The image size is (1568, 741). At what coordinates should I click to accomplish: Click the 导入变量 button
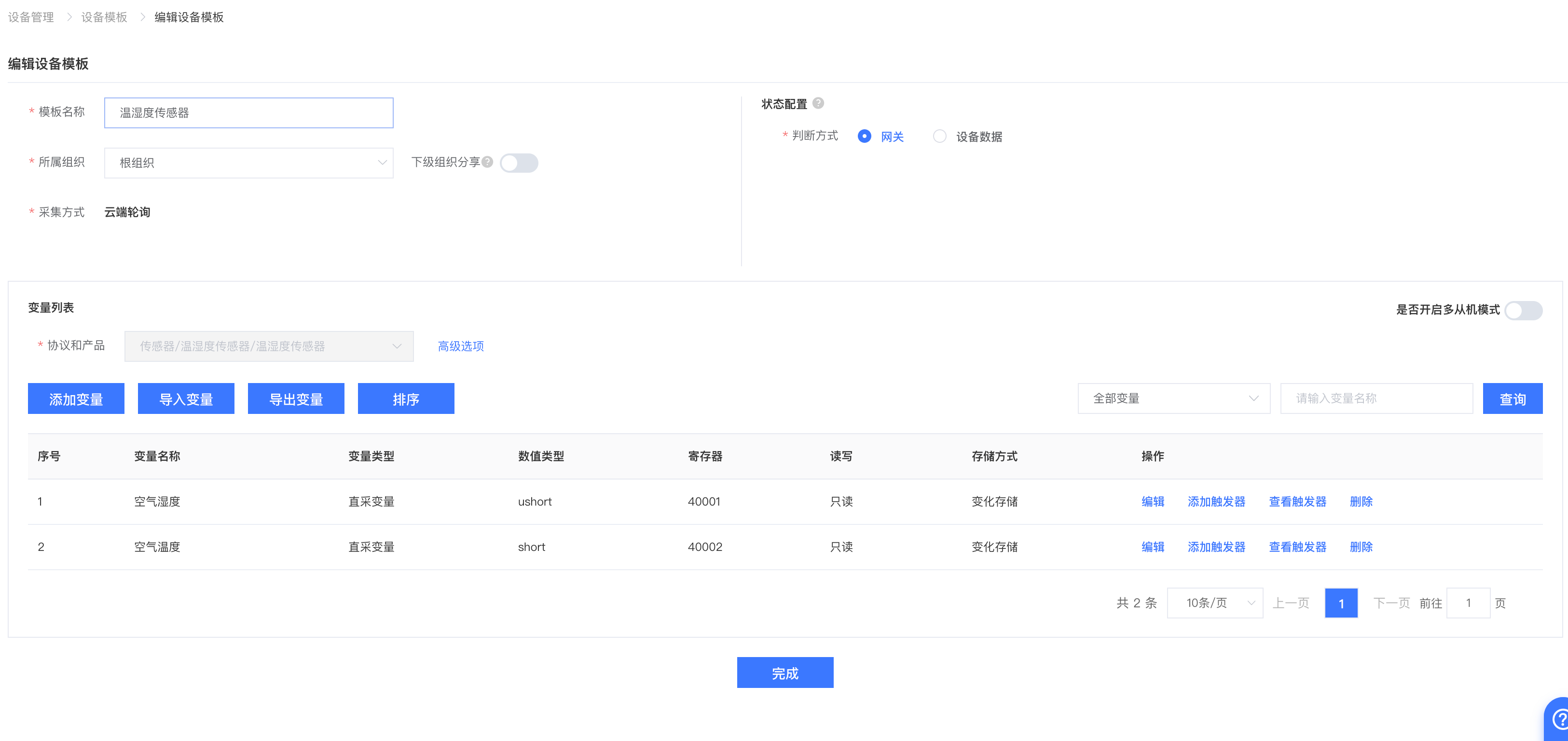[x=186, y=398]
